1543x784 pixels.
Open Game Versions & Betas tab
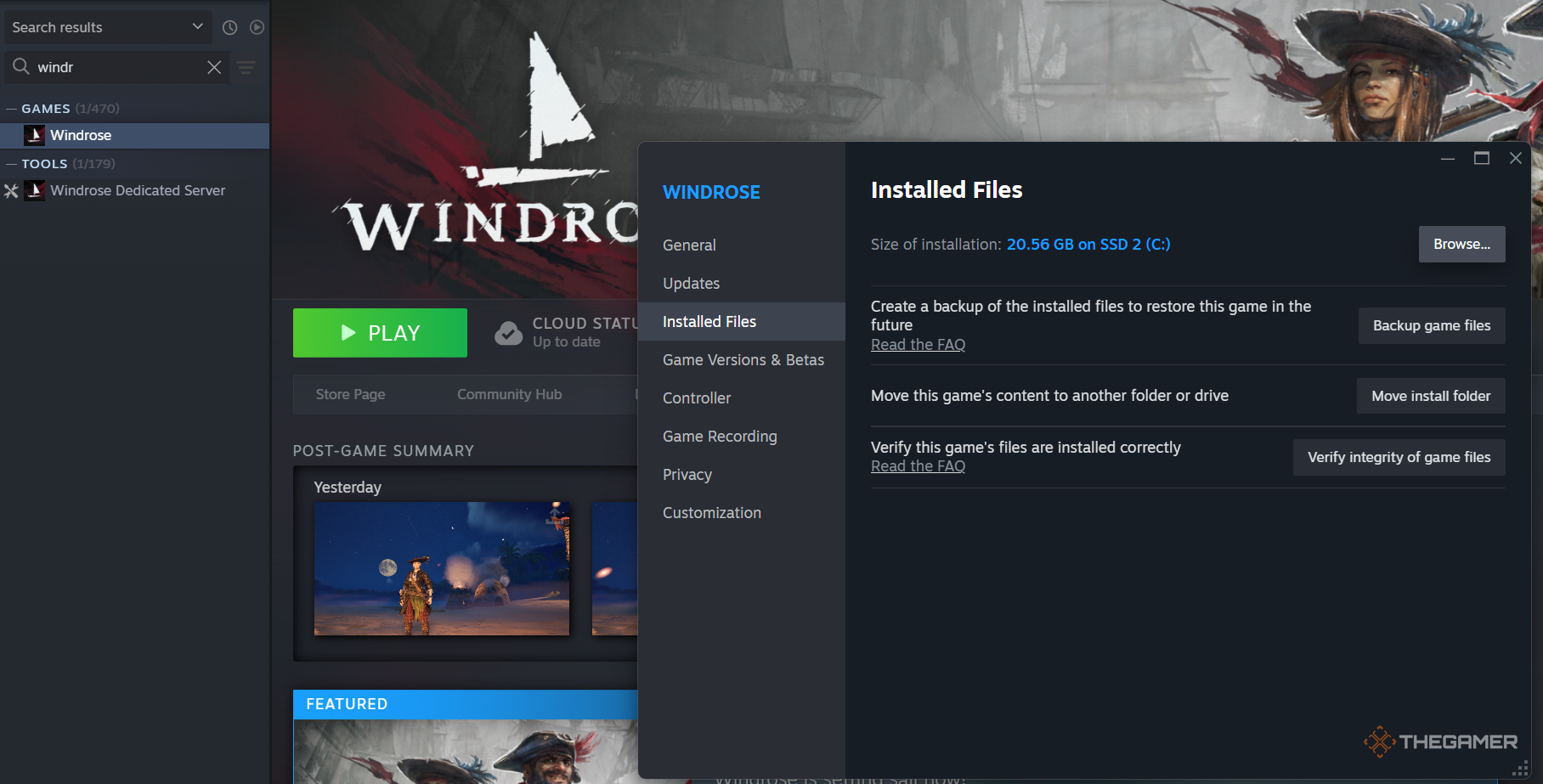point(743,360)
